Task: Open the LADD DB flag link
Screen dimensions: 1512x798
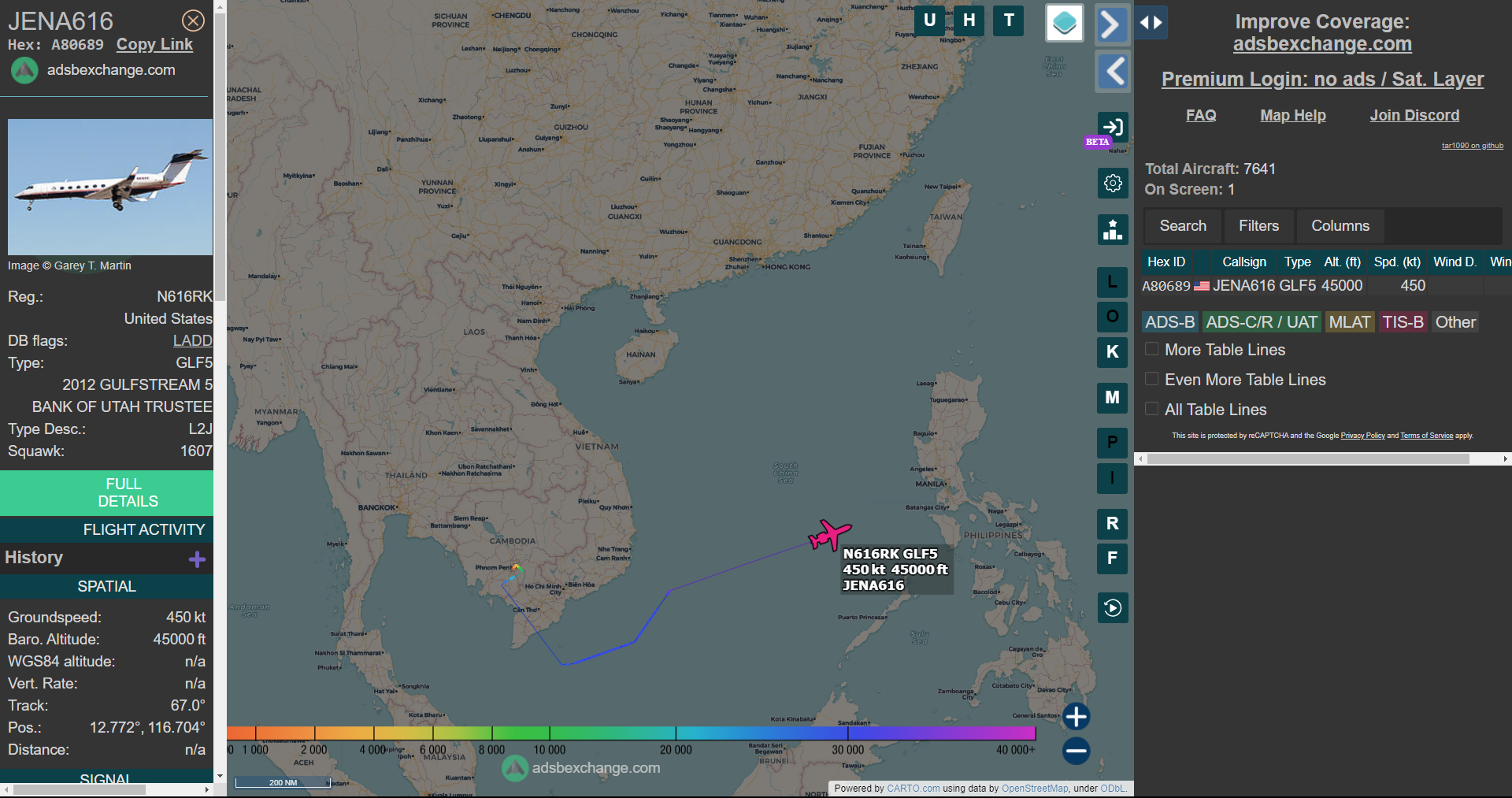Action: (193, 341)
